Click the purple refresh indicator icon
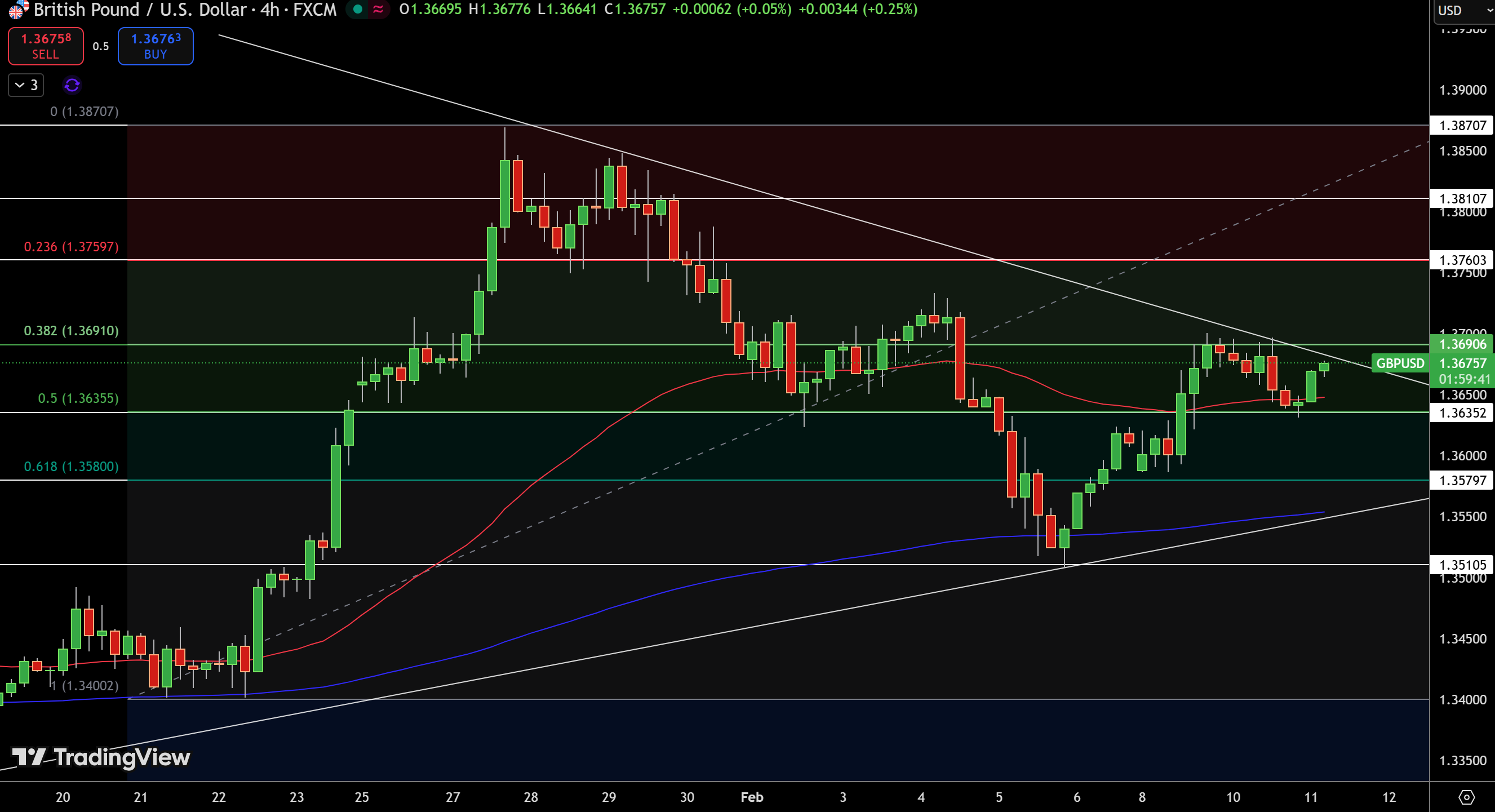The height and width of the screenshot is (812, 1495). [72, 85]
